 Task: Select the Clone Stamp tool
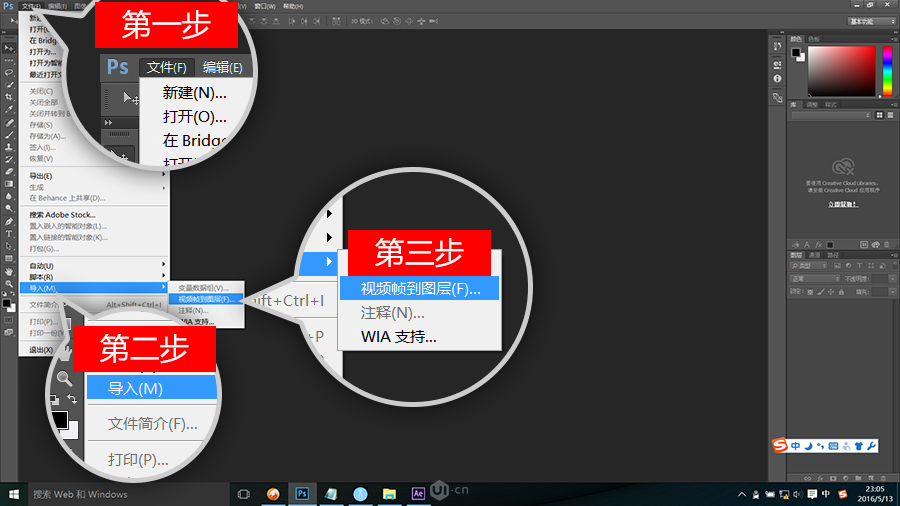[x=9, y=147]
